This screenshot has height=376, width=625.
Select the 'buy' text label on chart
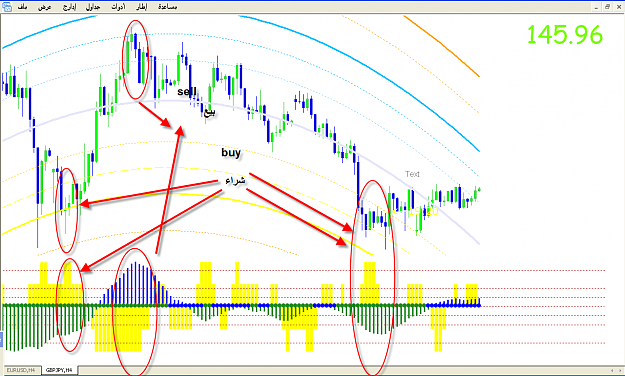point(231,153)
